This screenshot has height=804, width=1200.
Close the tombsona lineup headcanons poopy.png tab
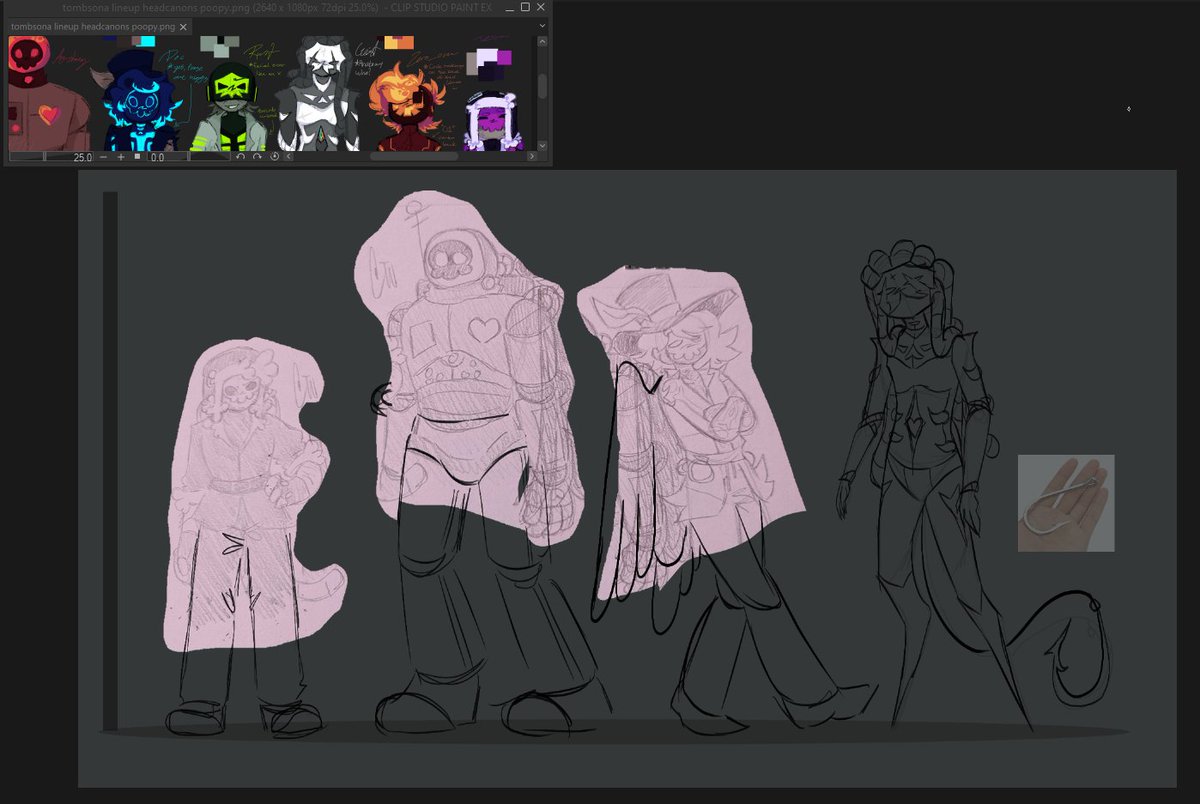tap(182, 28)
